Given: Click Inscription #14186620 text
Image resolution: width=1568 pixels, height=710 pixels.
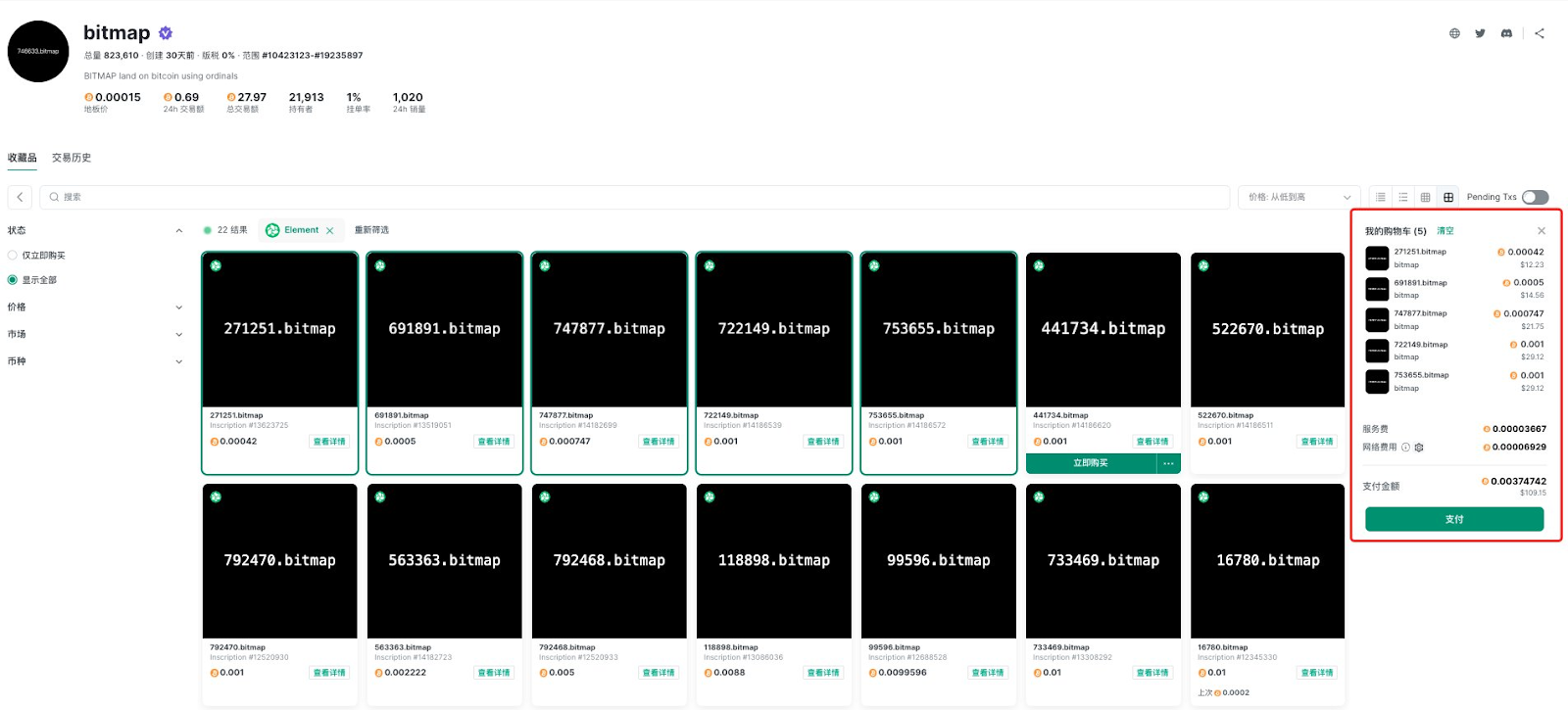Looking at the screenshot, I should click(1072, 425).
